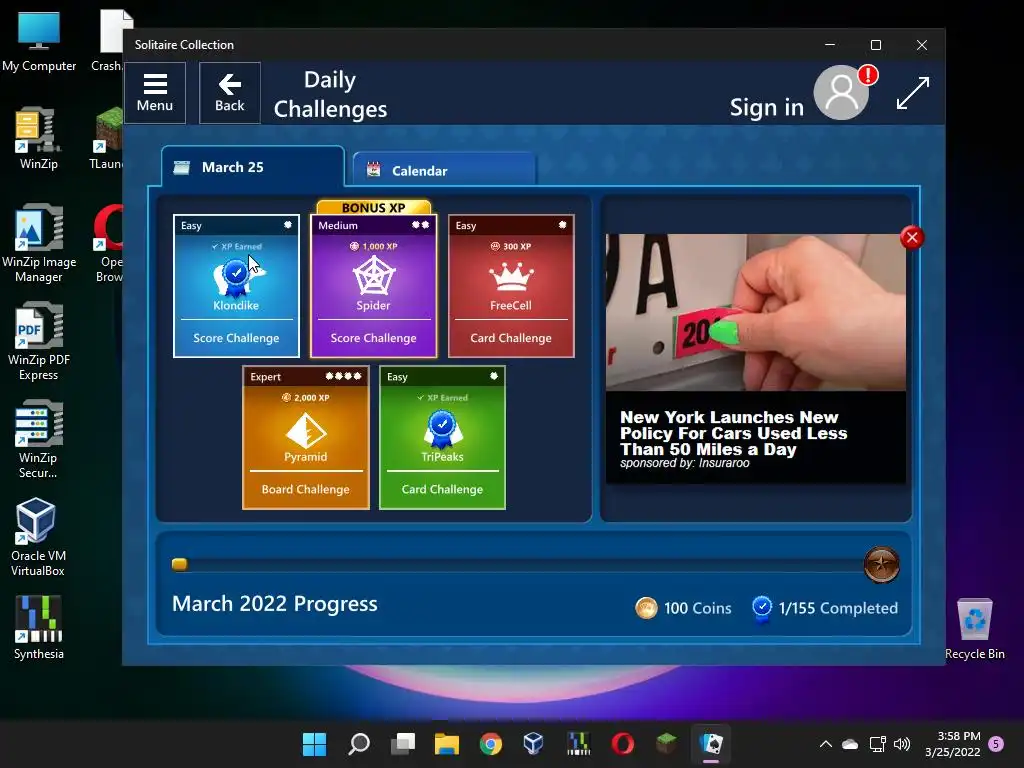Click the TriPeaks completed ribbon badge
The height and width of the screenshot is (768, 1024).
[x=443, y=429]
